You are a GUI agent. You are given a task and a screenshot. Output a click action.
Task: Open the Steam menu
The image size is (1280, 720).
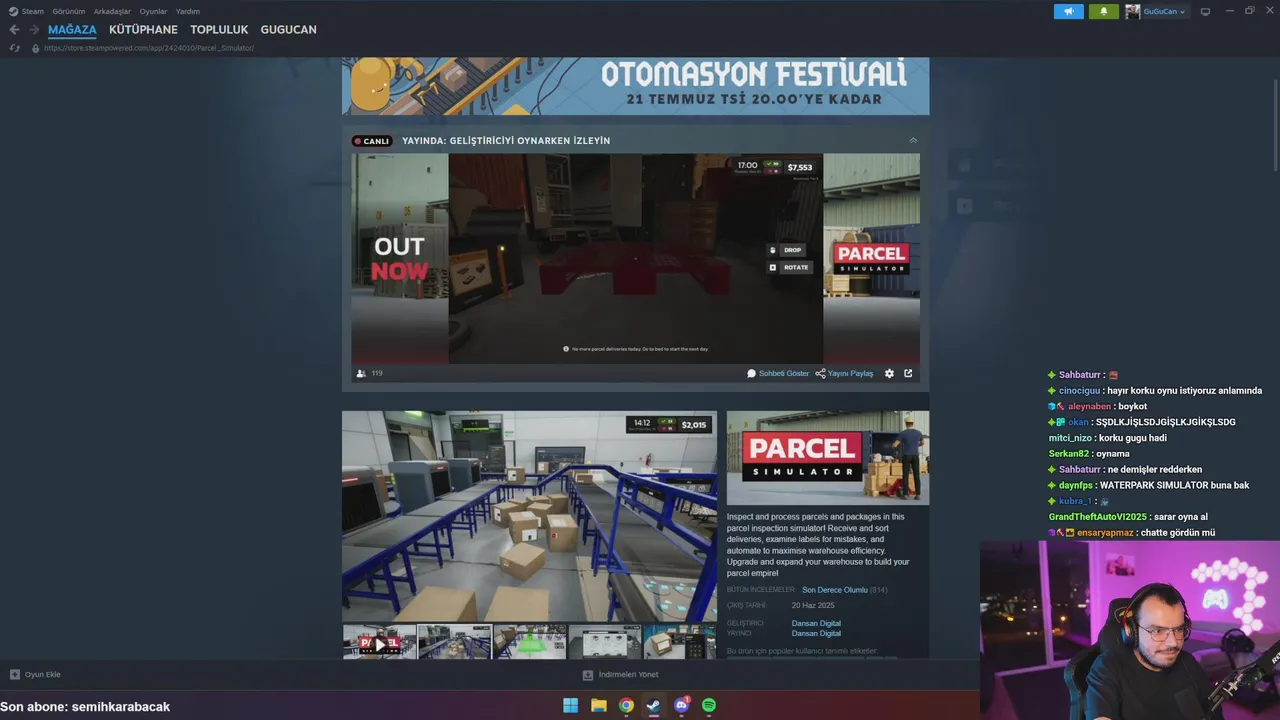[x=33, y=12]
